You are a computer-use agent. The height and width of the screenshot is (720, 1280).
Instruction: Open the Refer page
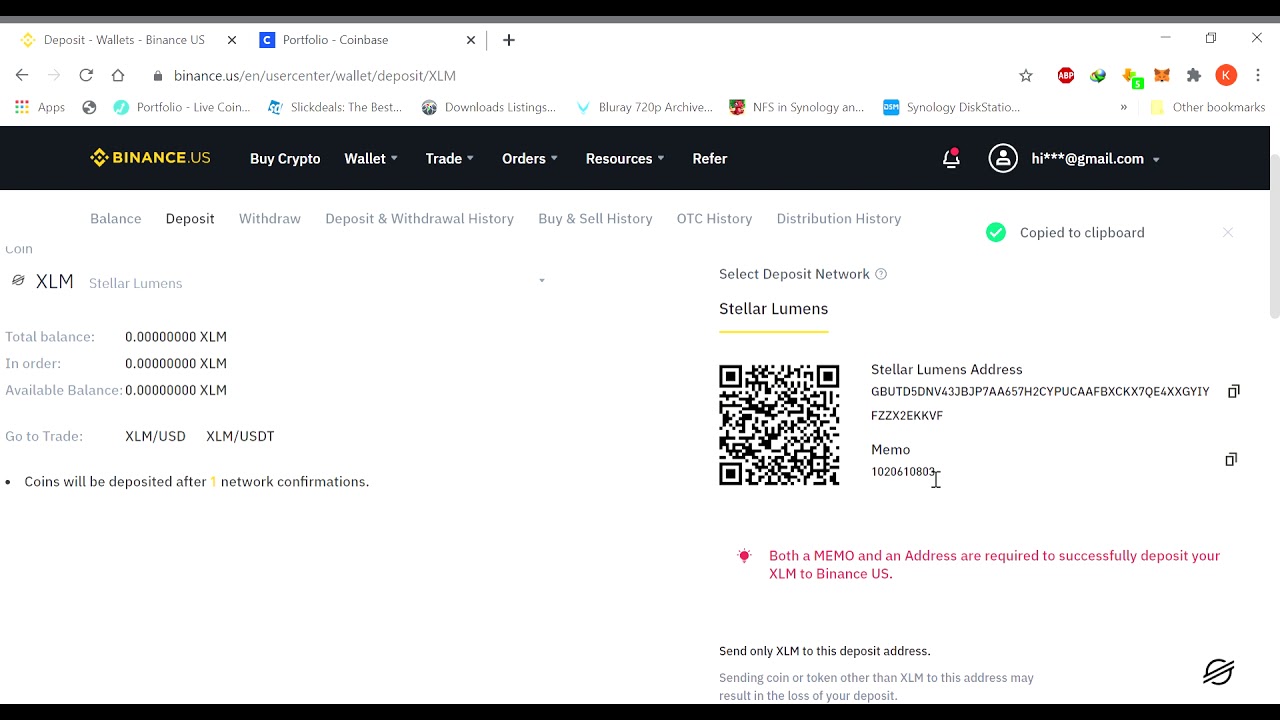(710, 158)
